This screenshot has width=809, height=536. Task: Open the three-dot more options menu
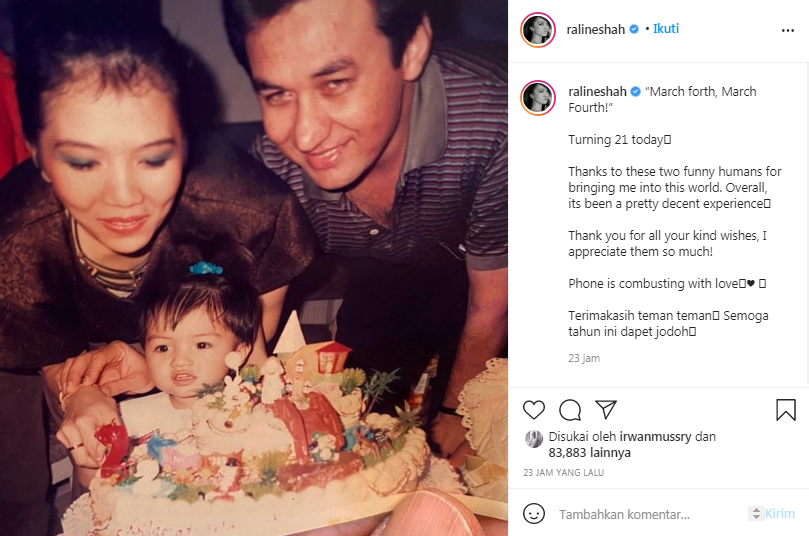[x=788, y=30]
